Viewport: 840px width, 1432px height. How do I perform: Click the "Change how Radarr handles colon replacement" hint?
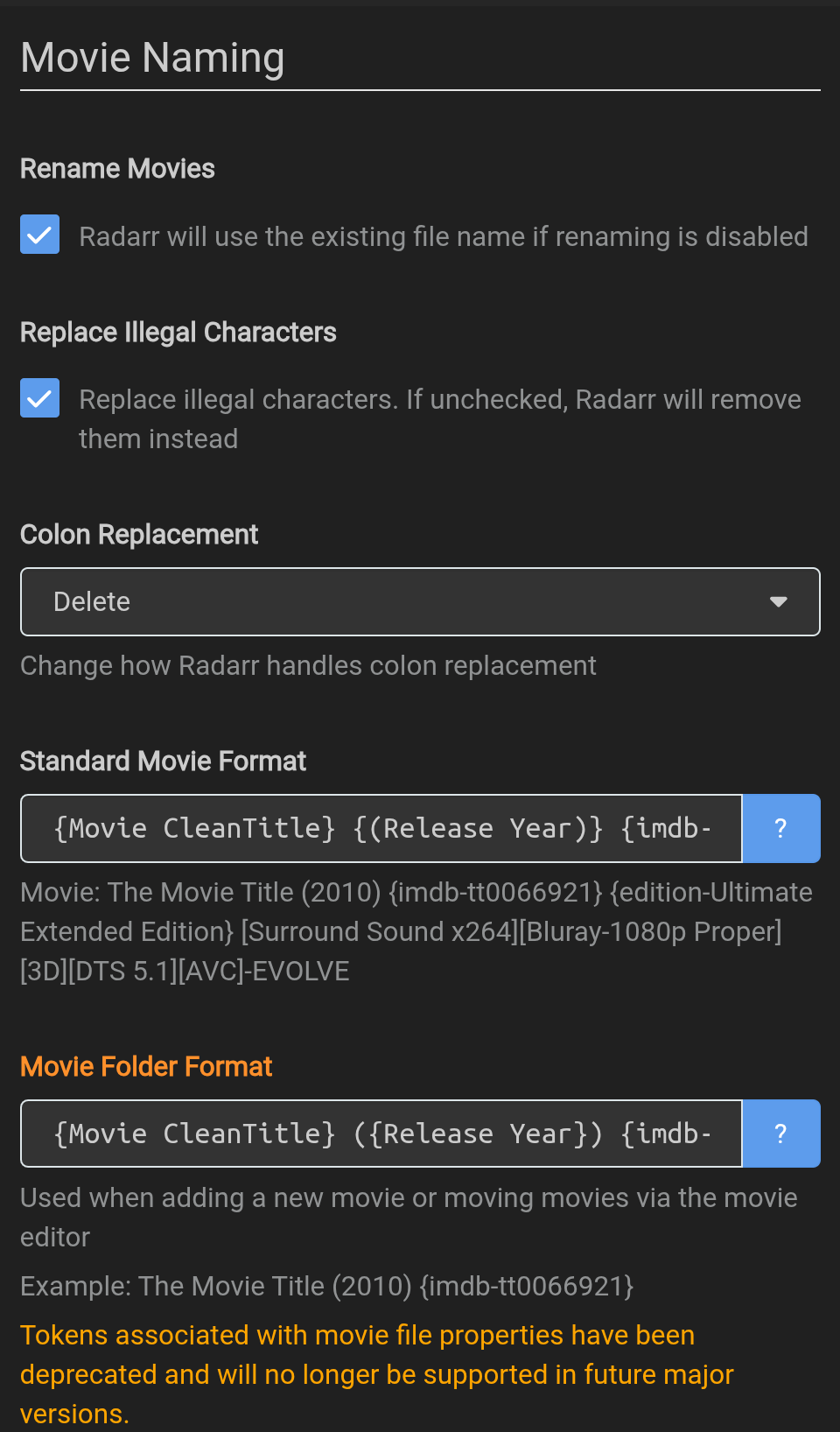(308, 665)
